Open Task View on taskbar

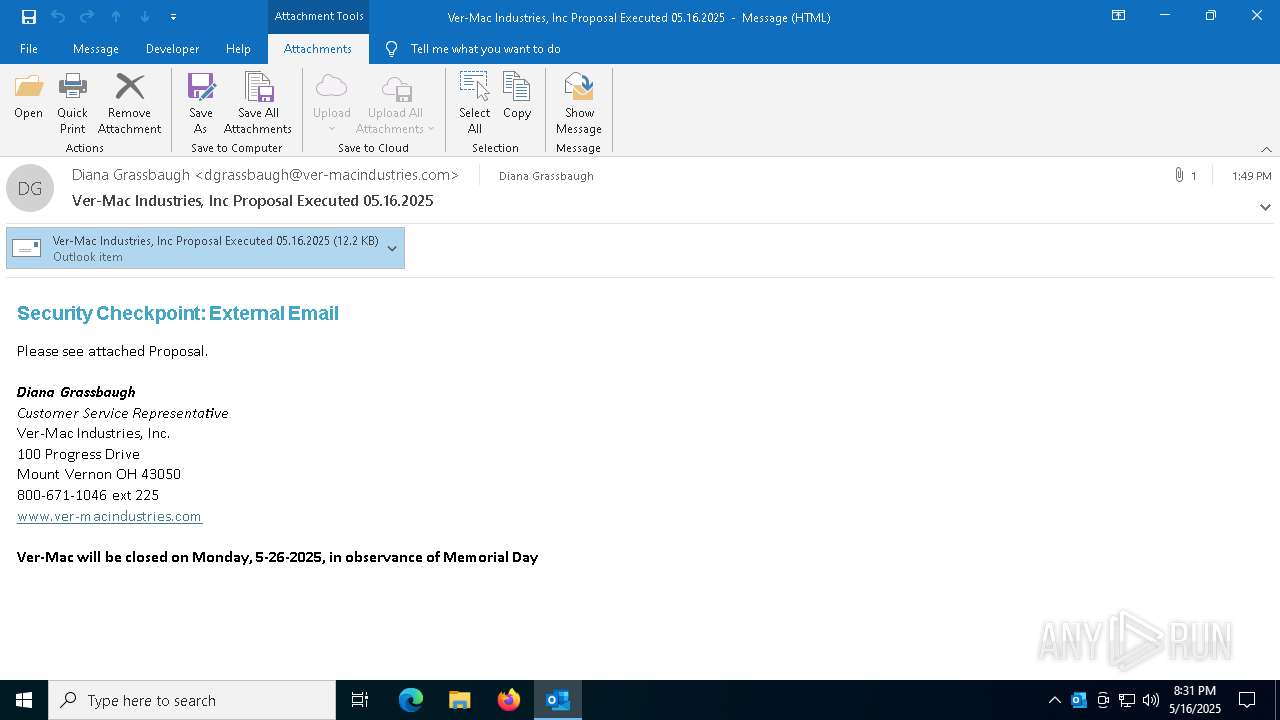pos(360,700)
